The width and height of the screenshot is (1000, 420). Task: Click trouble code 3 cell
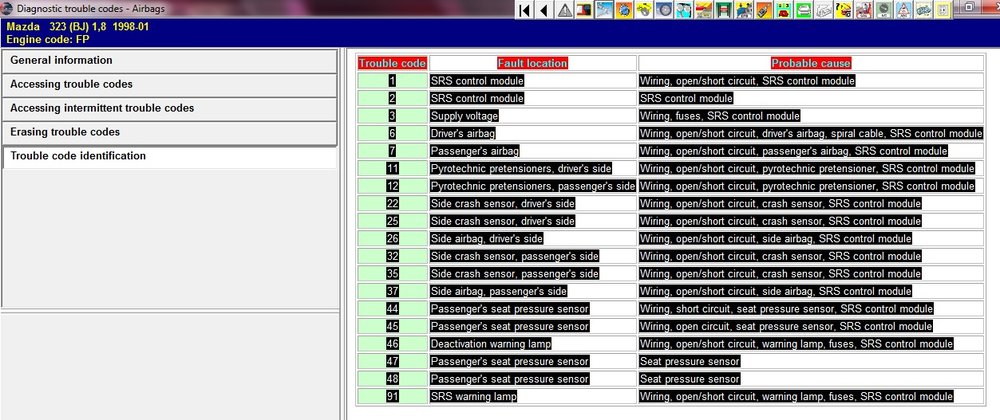[392, 116]
